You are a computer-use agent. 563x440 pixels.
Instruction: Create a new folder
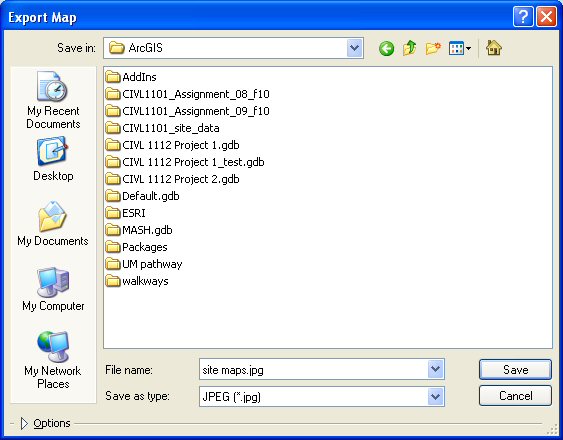tap(433, 48)
